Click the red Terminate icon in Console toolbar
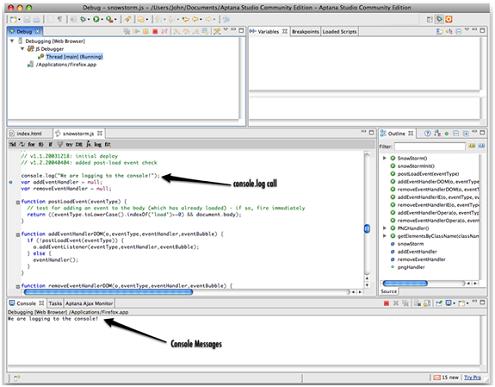This screenshot has height=387, width=495. pyautogui.click(x=386, y=303)
